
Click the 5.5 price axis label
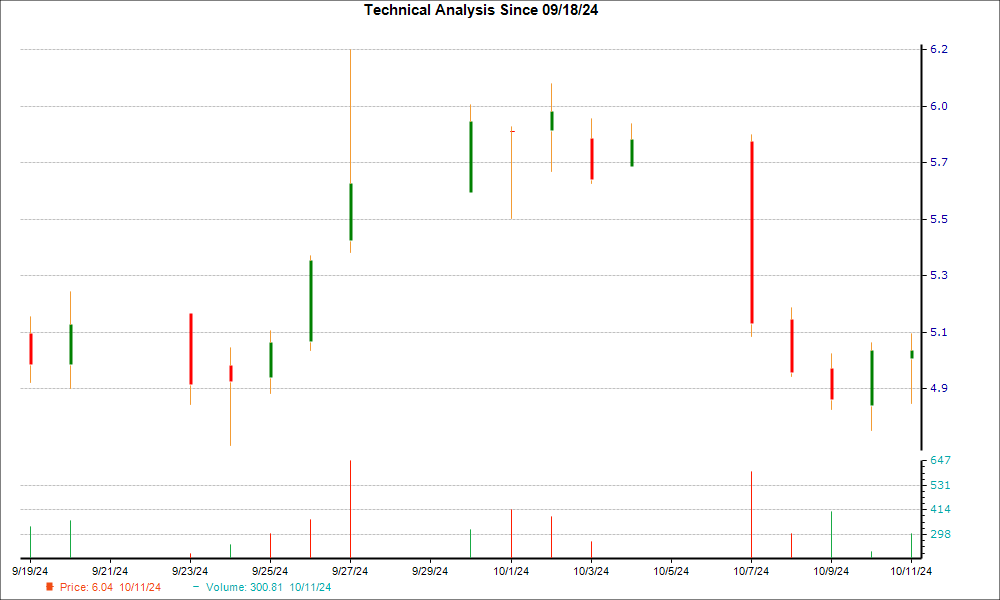[x=939, y=219]
